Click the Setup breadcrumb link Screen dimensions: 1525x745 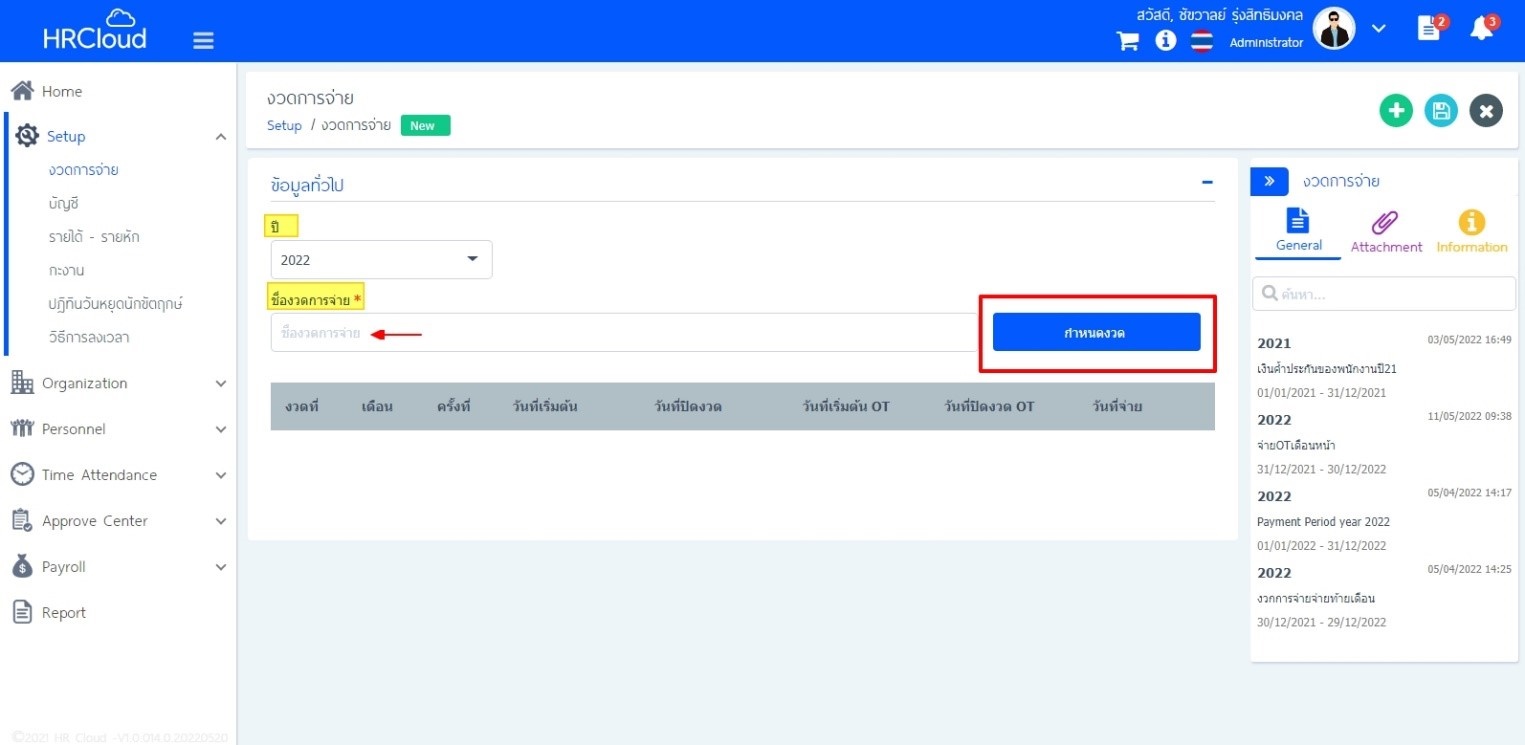[284, 126]
